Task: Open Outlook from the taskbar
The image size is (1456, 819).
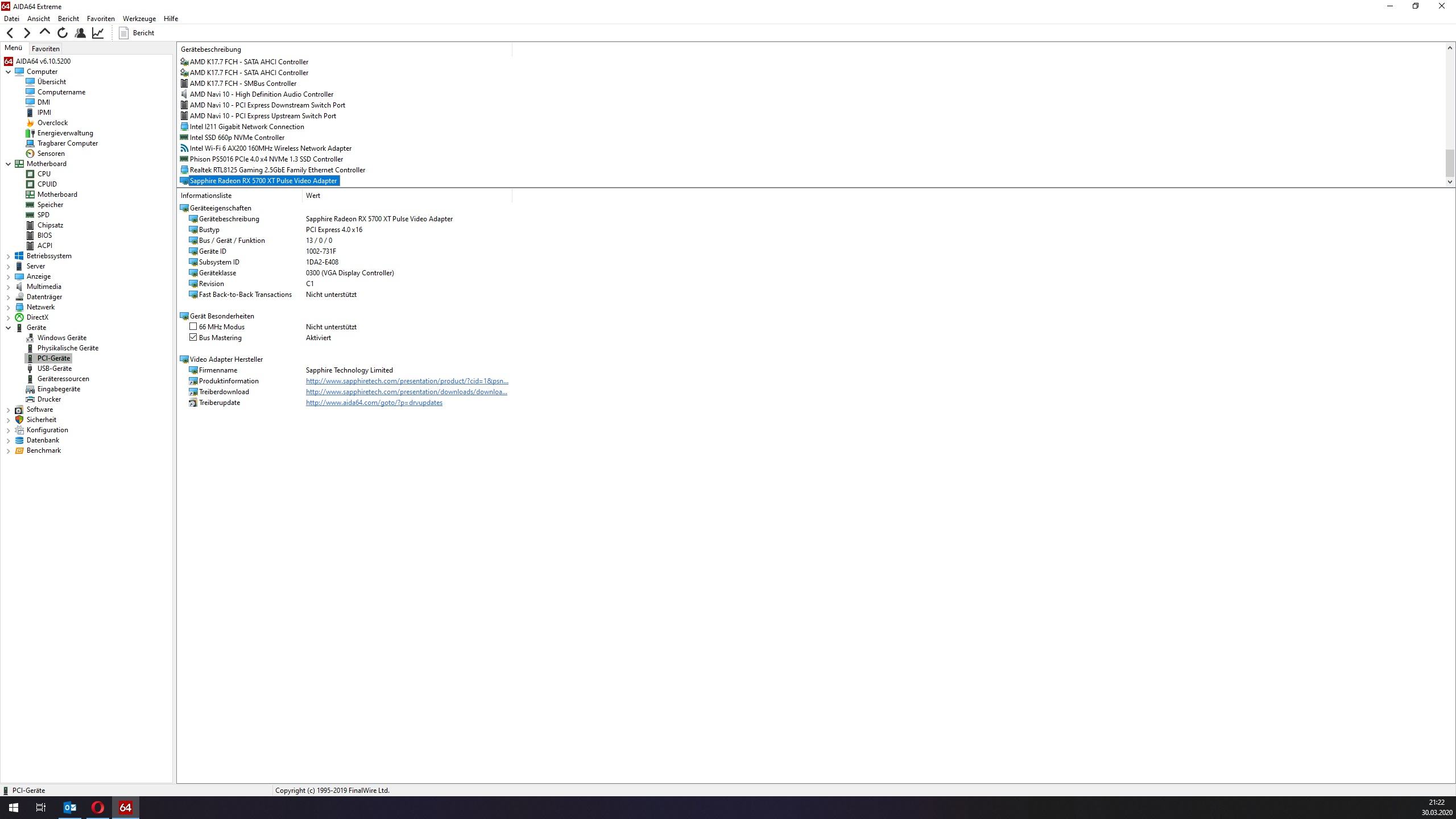Action: (x=70, y=808)
